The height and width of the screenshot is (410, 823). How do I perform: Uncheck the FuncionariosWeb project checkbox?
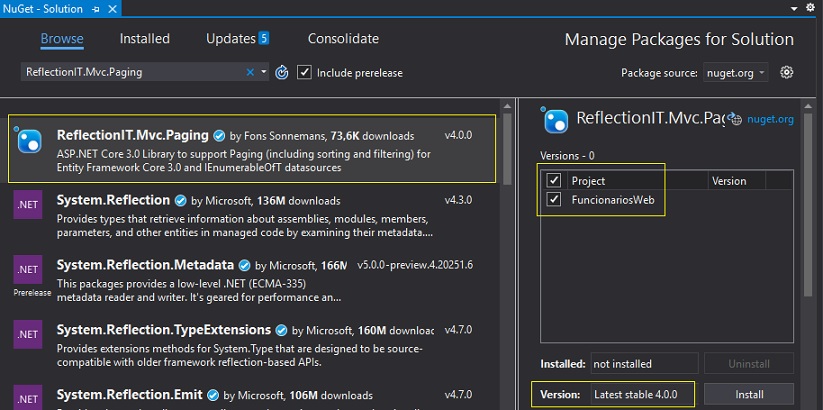(x=554, y=199)
